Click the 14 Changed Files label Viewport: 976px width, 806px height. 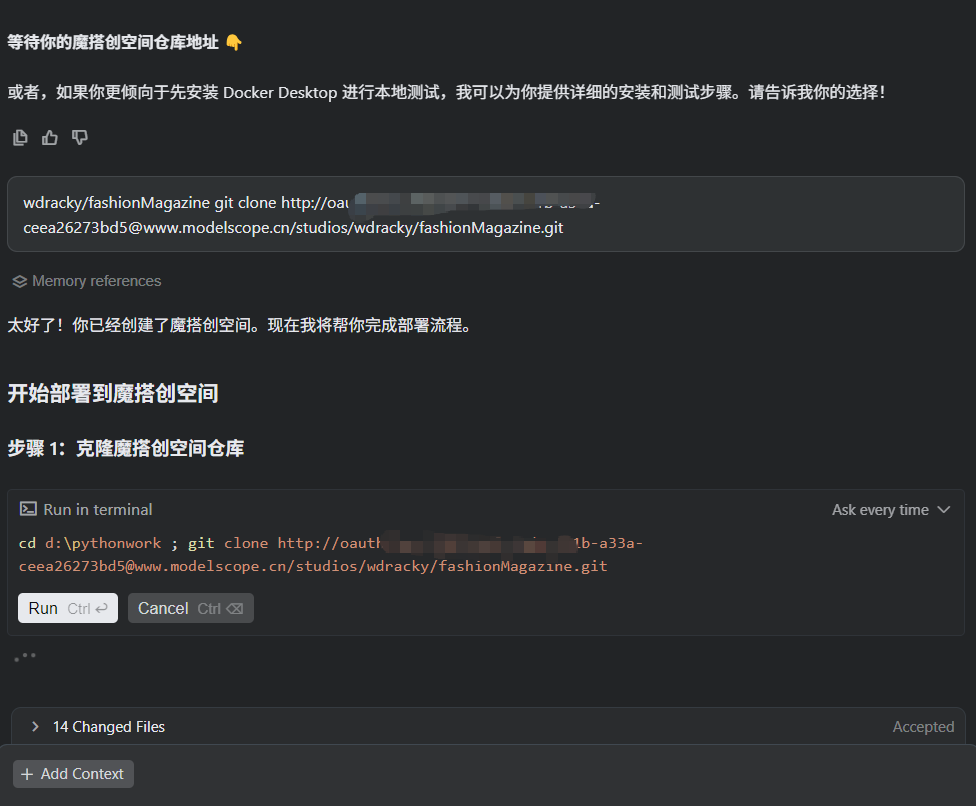click(109, 726)
